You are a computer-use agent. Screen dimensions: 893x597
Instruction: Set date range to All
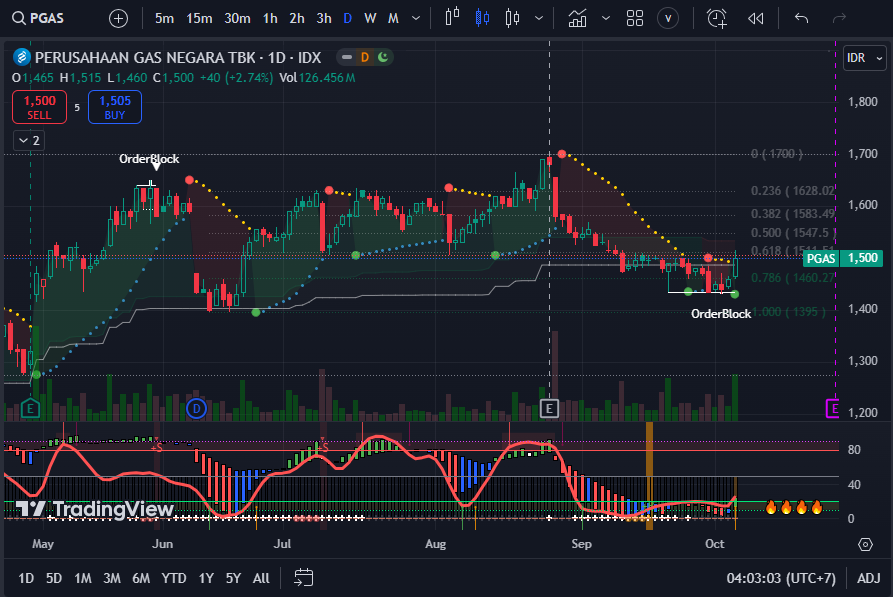coord(261,578)
